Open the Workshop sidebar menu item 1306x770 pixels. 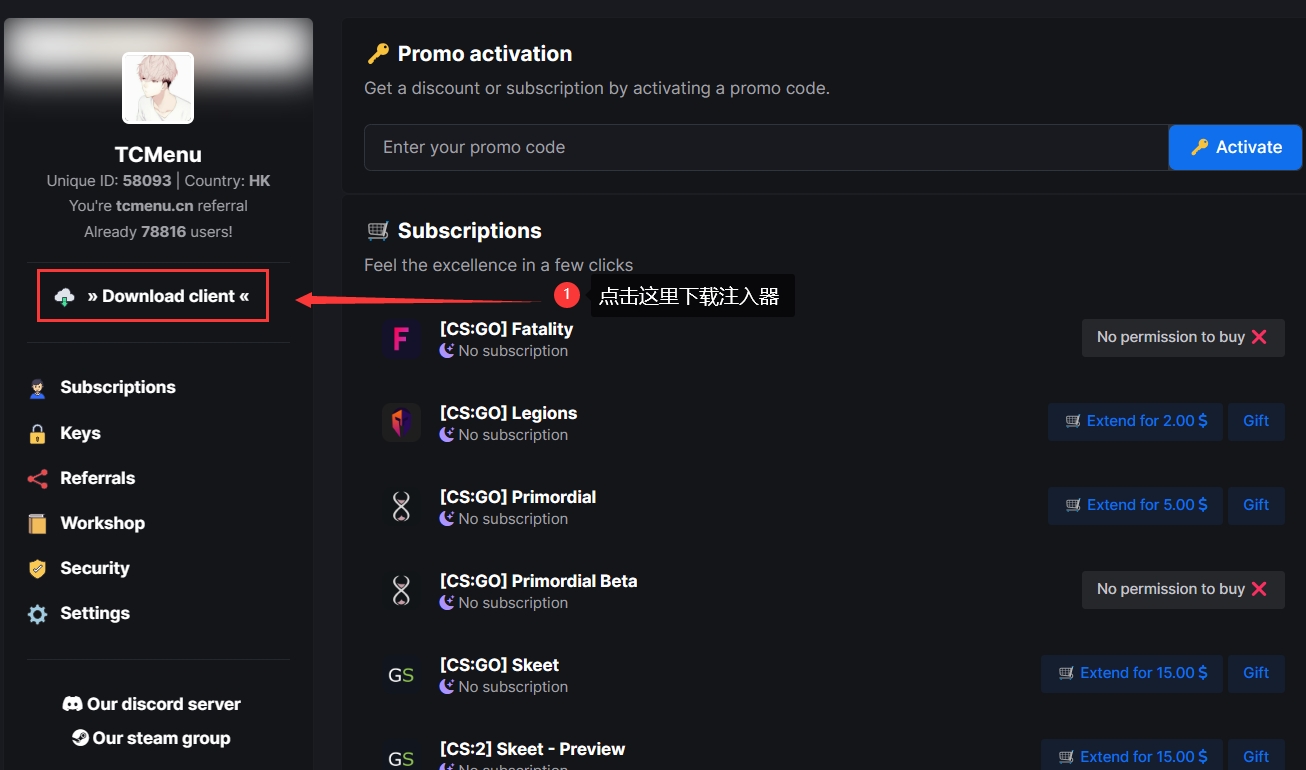pos(102,523)
